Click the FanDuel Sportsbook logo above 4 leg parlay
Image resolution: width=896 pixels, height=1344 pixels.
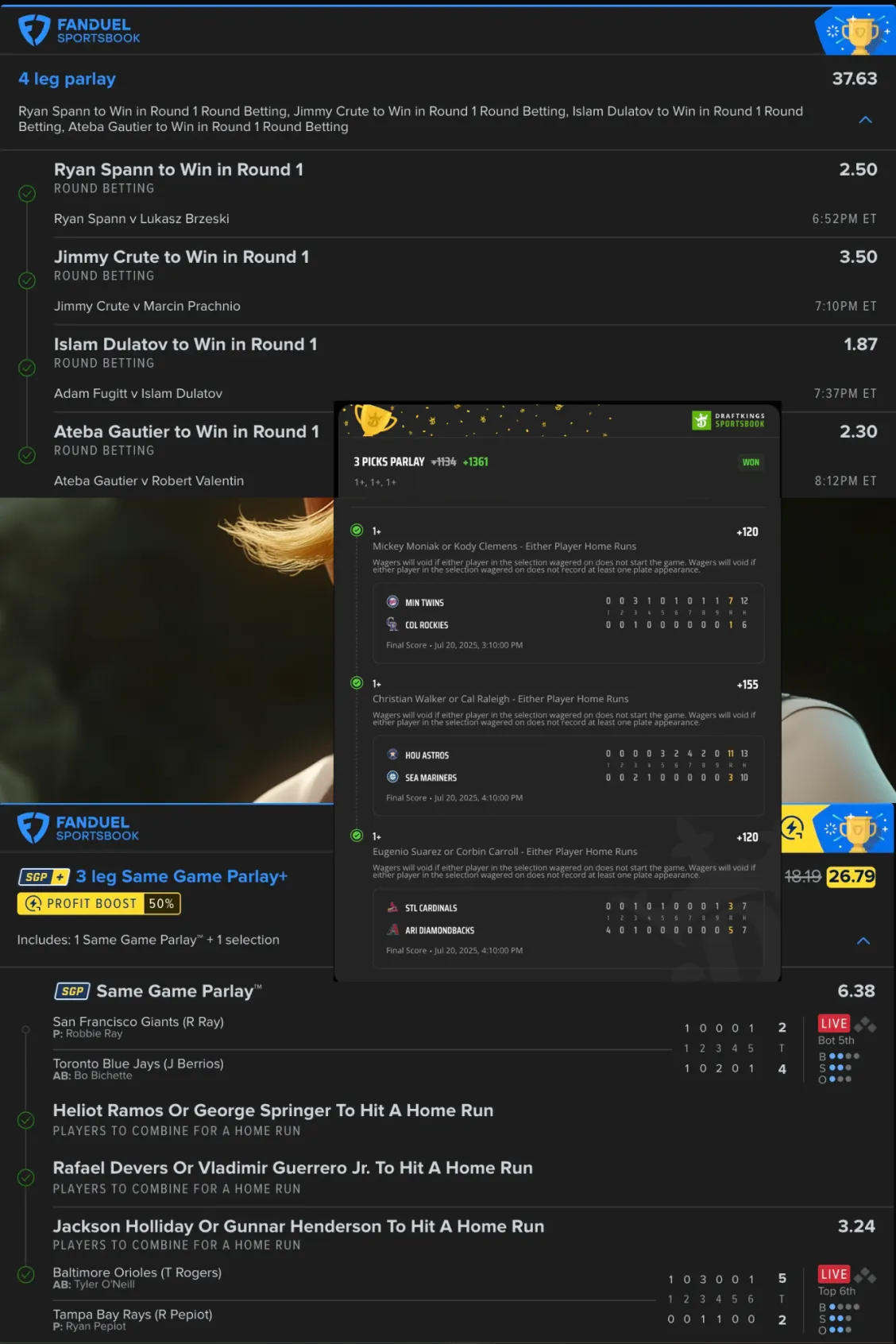coord(79,31)
